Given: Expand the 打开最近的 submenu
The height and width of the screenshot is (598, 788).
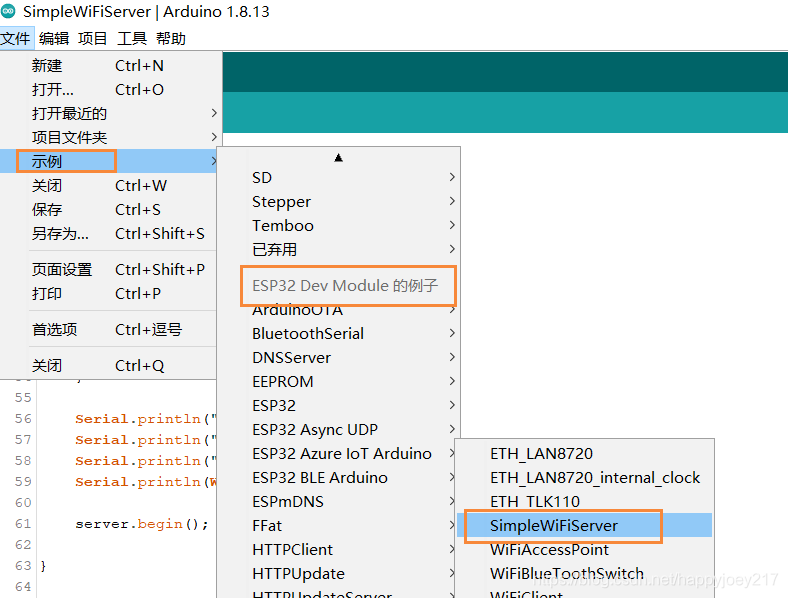Looking at the screenshot, I should pos(110,114).
